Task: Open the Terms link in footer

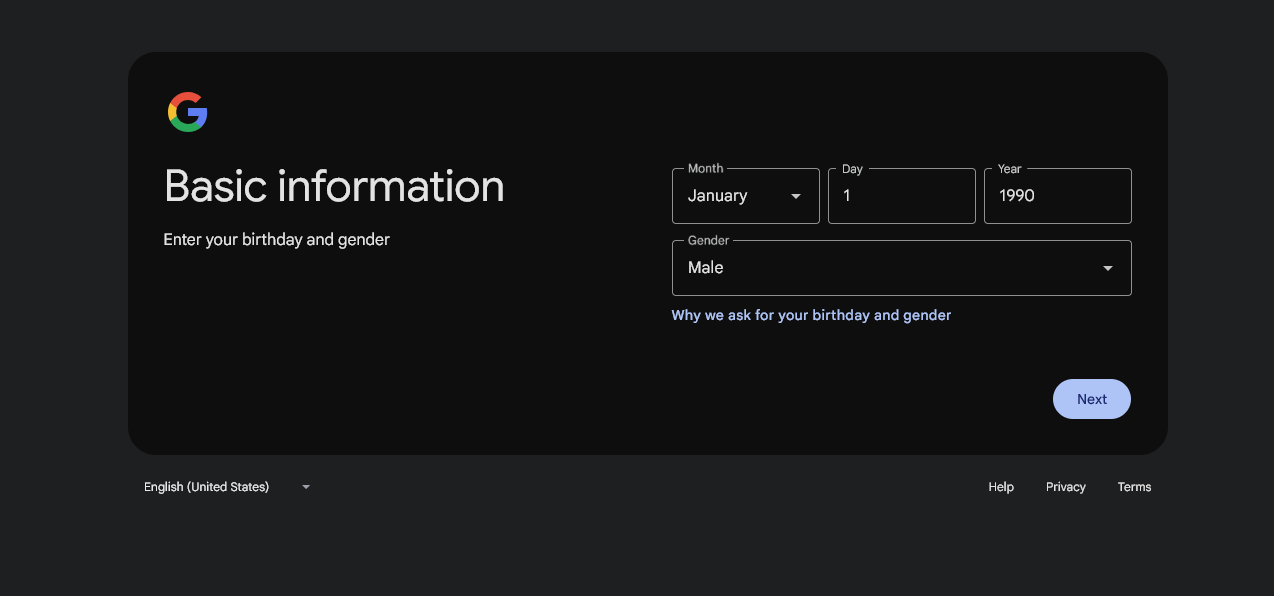Action: point(1134,487)
